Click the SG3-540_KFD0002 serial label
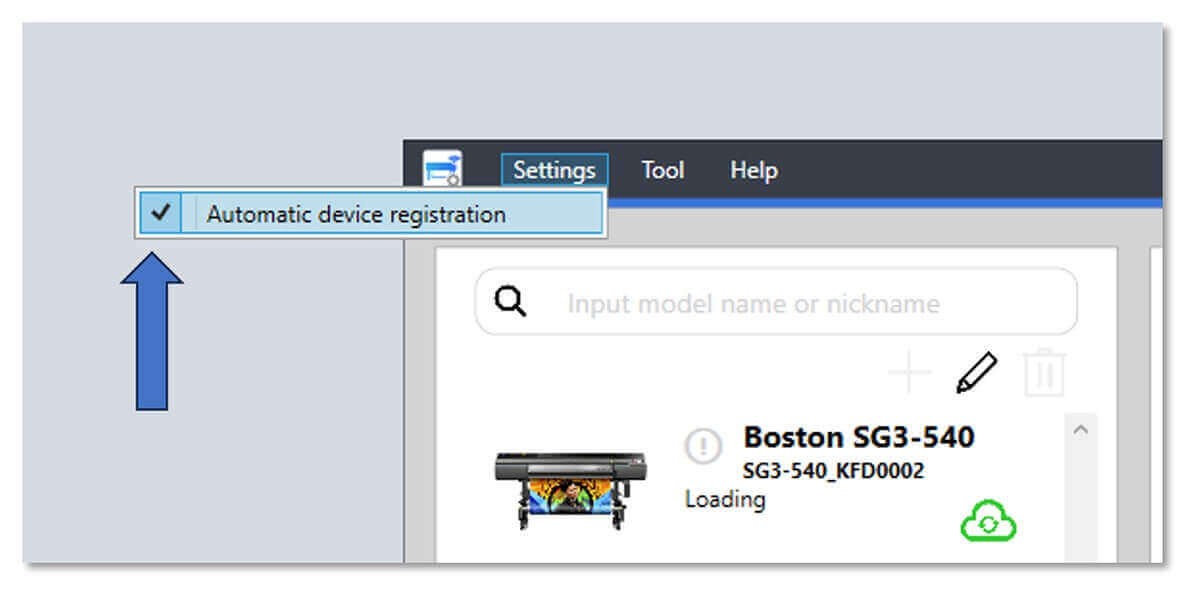The width and height of the screenshot is (1200, 597). (834, 471)
